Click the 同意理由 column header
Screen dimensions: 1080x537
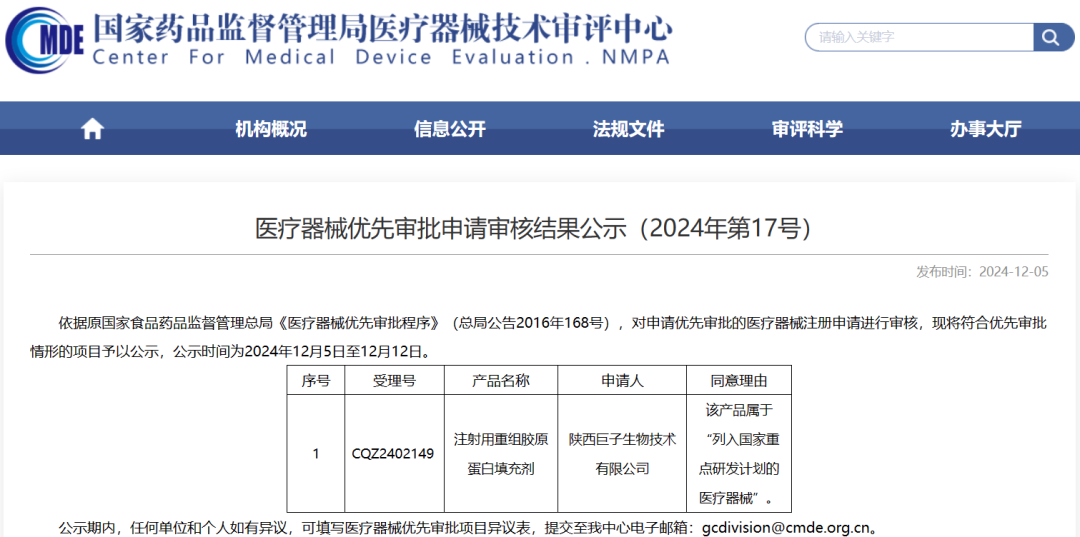[739, 380]
